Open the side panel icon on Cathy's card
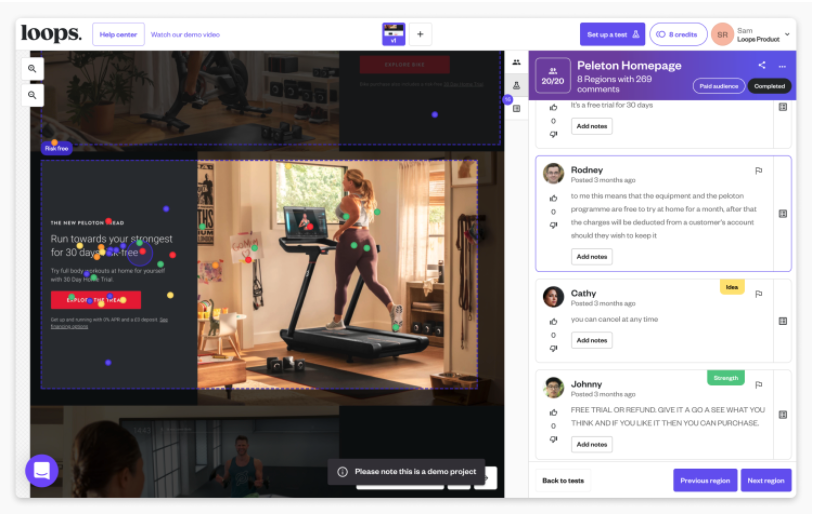The height and width of the screenshot is (518, 816). (783, 321)
